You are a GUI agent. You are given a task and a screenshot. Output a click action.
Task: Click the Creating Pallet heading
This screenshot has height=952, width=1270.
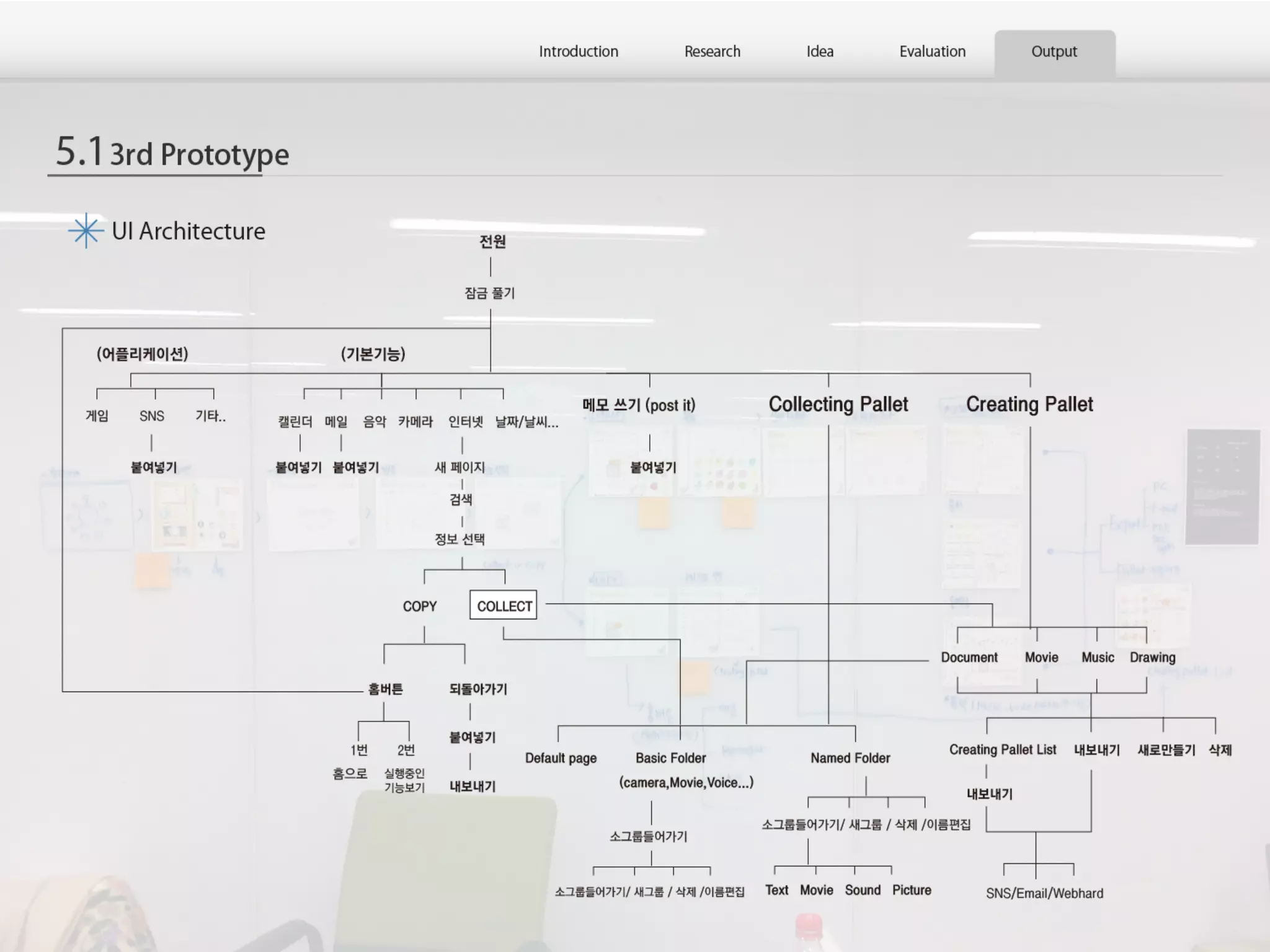(x=1029, y=404)
